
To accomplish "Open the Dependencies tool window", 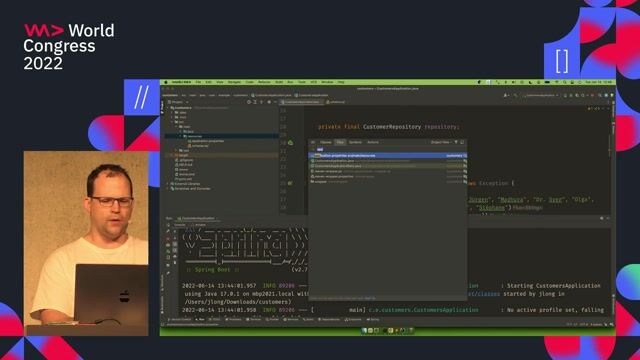I will 329,320.
